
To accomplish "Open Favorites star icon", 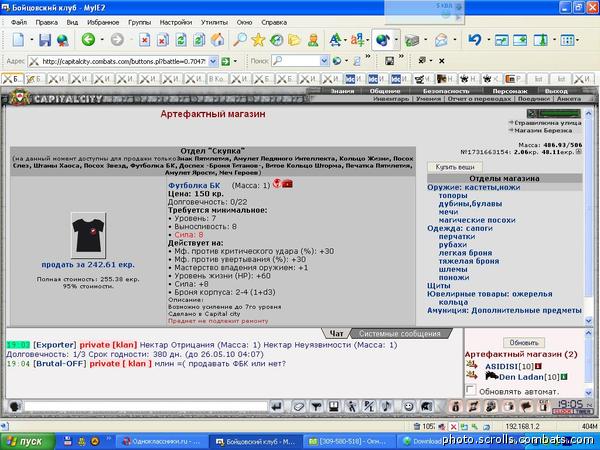I will pyautogui.click(x=258, y=39).
